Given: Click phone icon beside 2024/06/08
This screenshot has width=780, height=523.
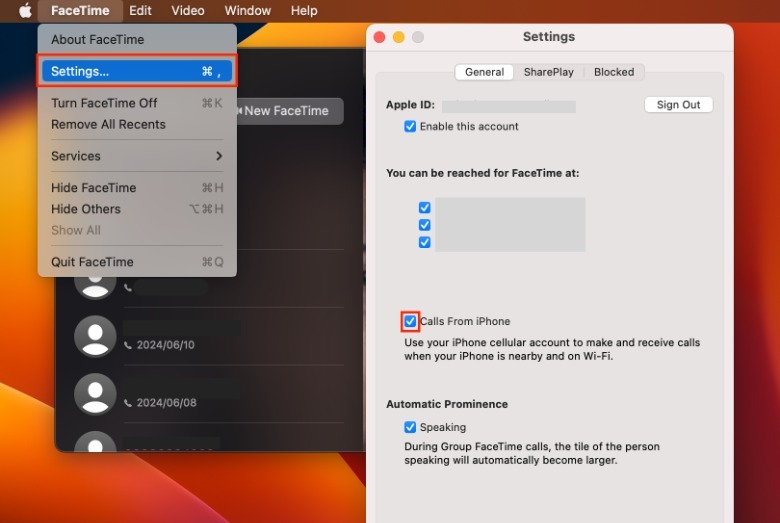Looking at the screenshot, I should coord(128,403).
